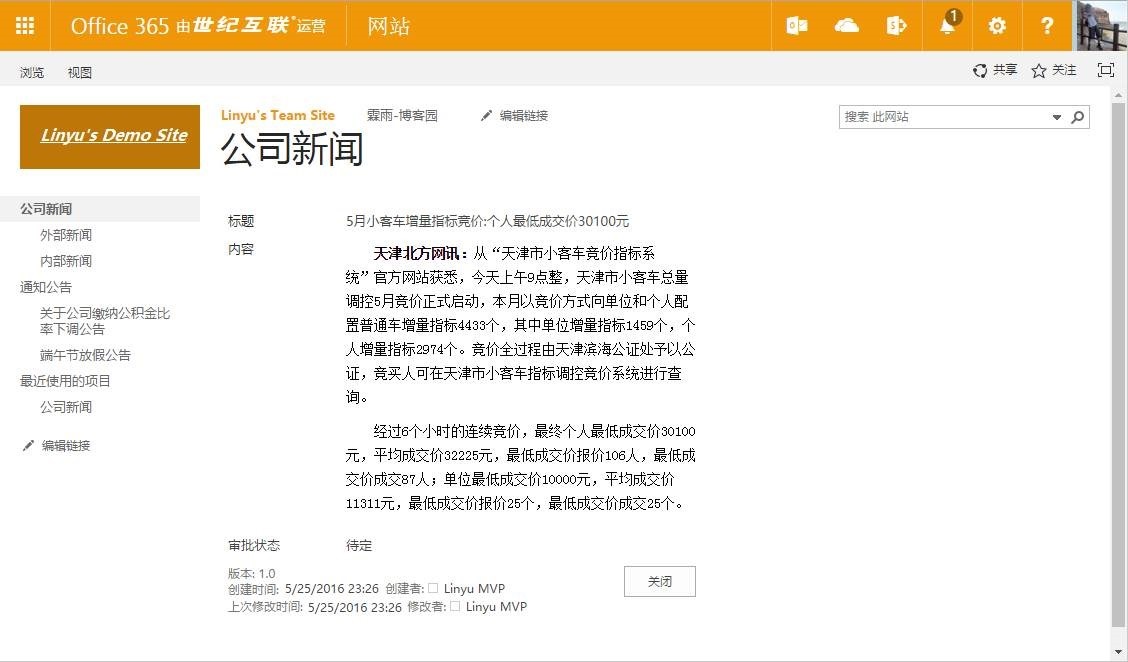Click presence indicator beside 修改者 Linyu MVP
Image resolution: width=1128 pixels, height=662 pixels.
click(x=455, y=606)
